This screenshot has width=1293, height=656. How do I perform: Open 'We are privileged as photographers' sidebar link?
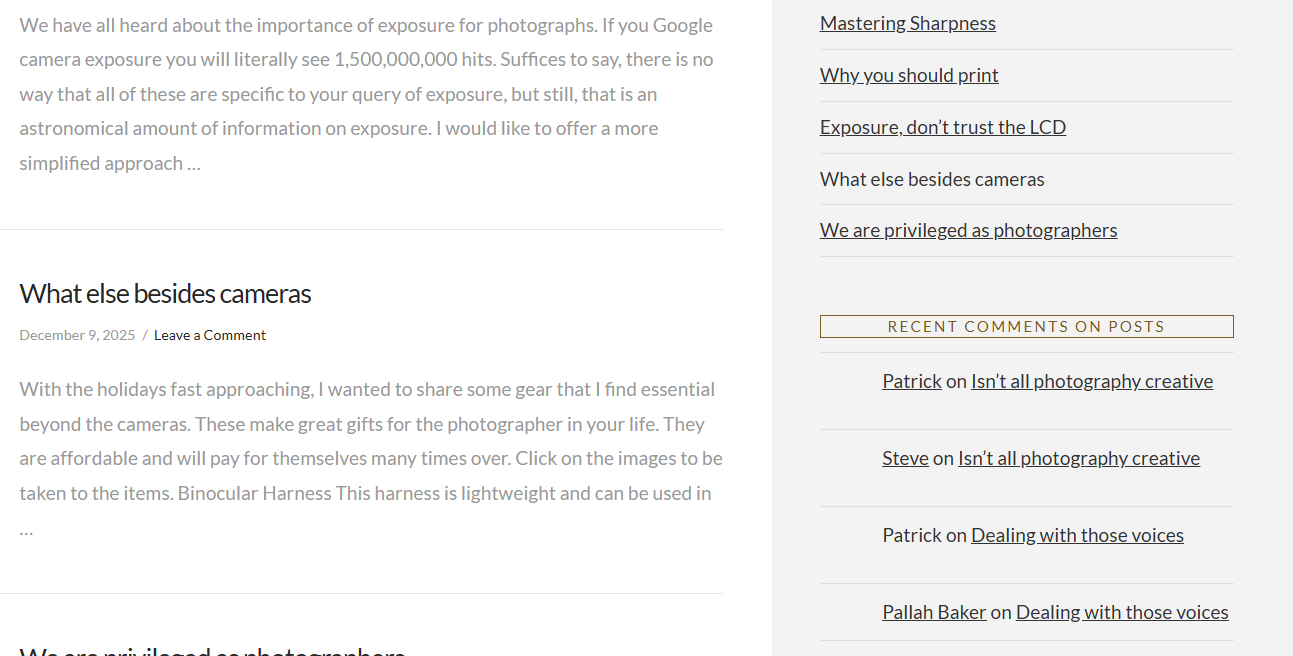pos(968,230)
